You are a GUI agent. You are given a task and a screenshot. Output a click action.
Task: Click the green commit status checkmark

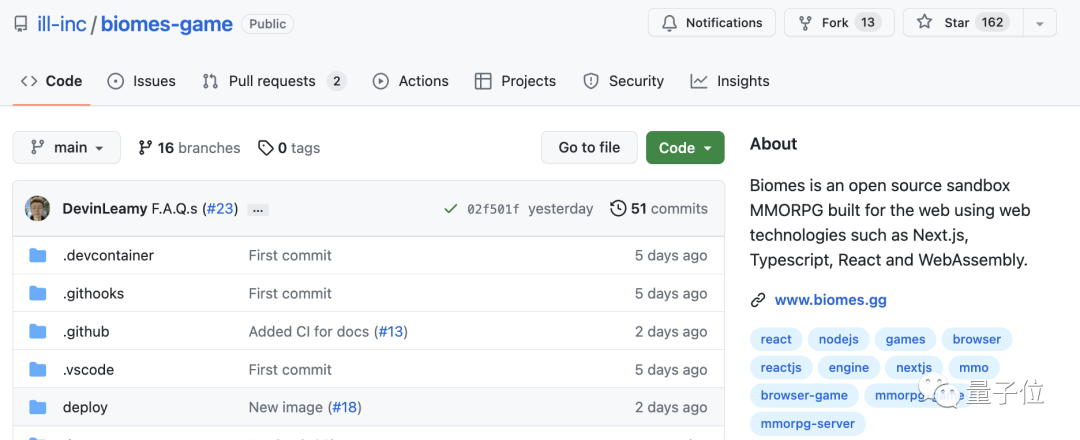[x=451, y=209]
